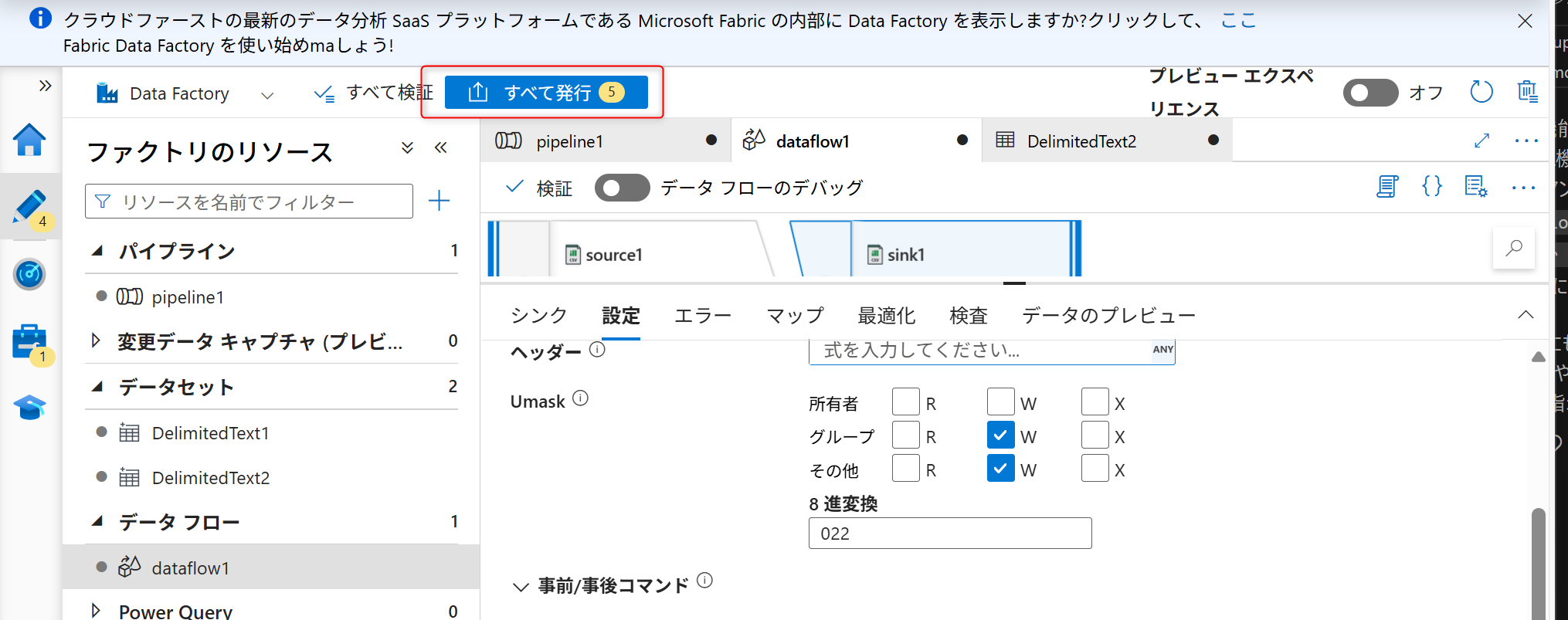
Task: Open data flow toolbar more options
Action: pos(1523,188)
